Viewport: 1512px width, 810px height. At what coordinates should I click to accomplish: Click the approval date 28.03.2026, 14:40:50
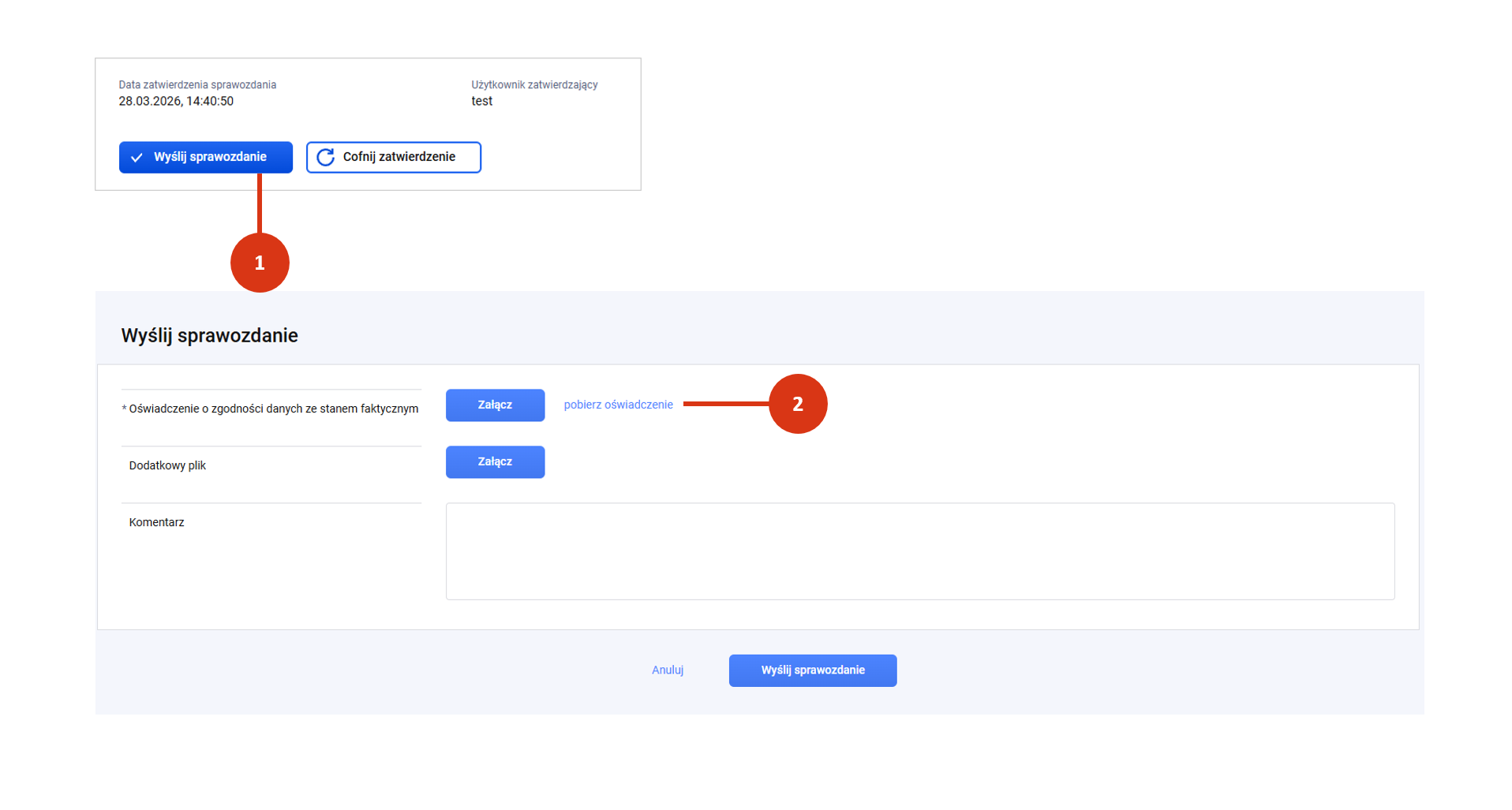pyautogui.click(x=176, y=101)
